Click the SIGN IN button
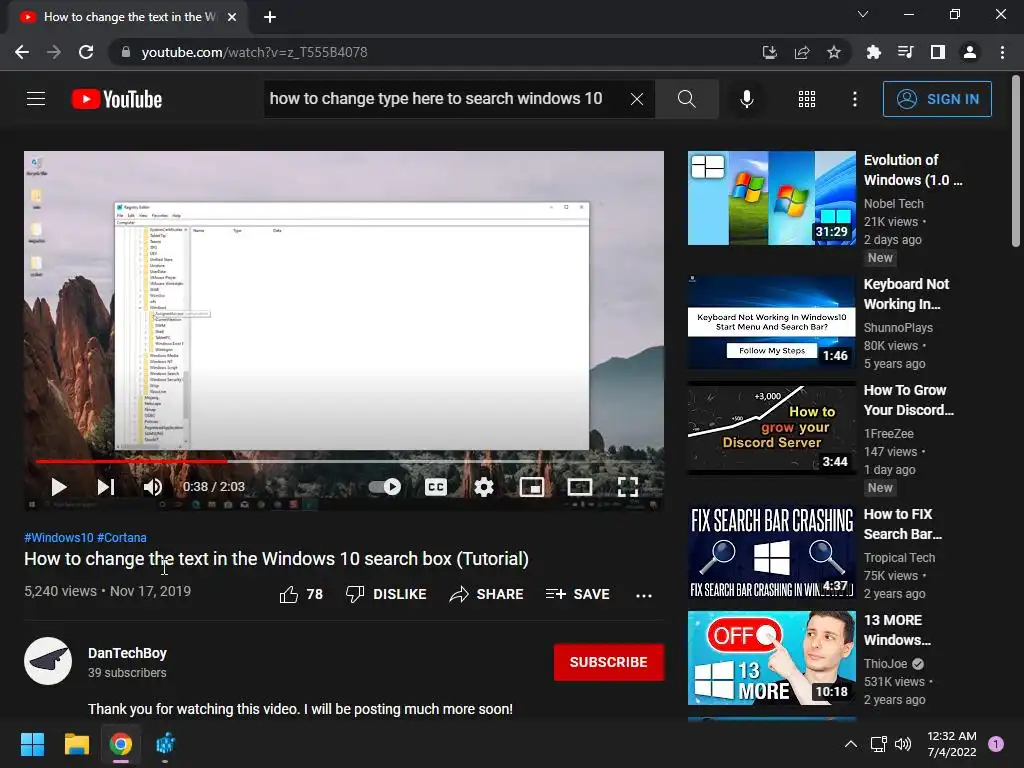1024x768 pixels. 937,99
